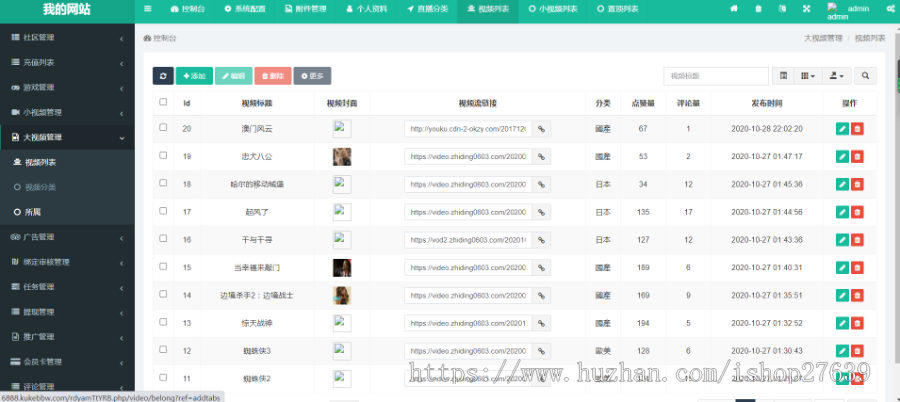Click the 编辑 toolbar button
This screenshot has height=402, width=900.
[234, 76]
